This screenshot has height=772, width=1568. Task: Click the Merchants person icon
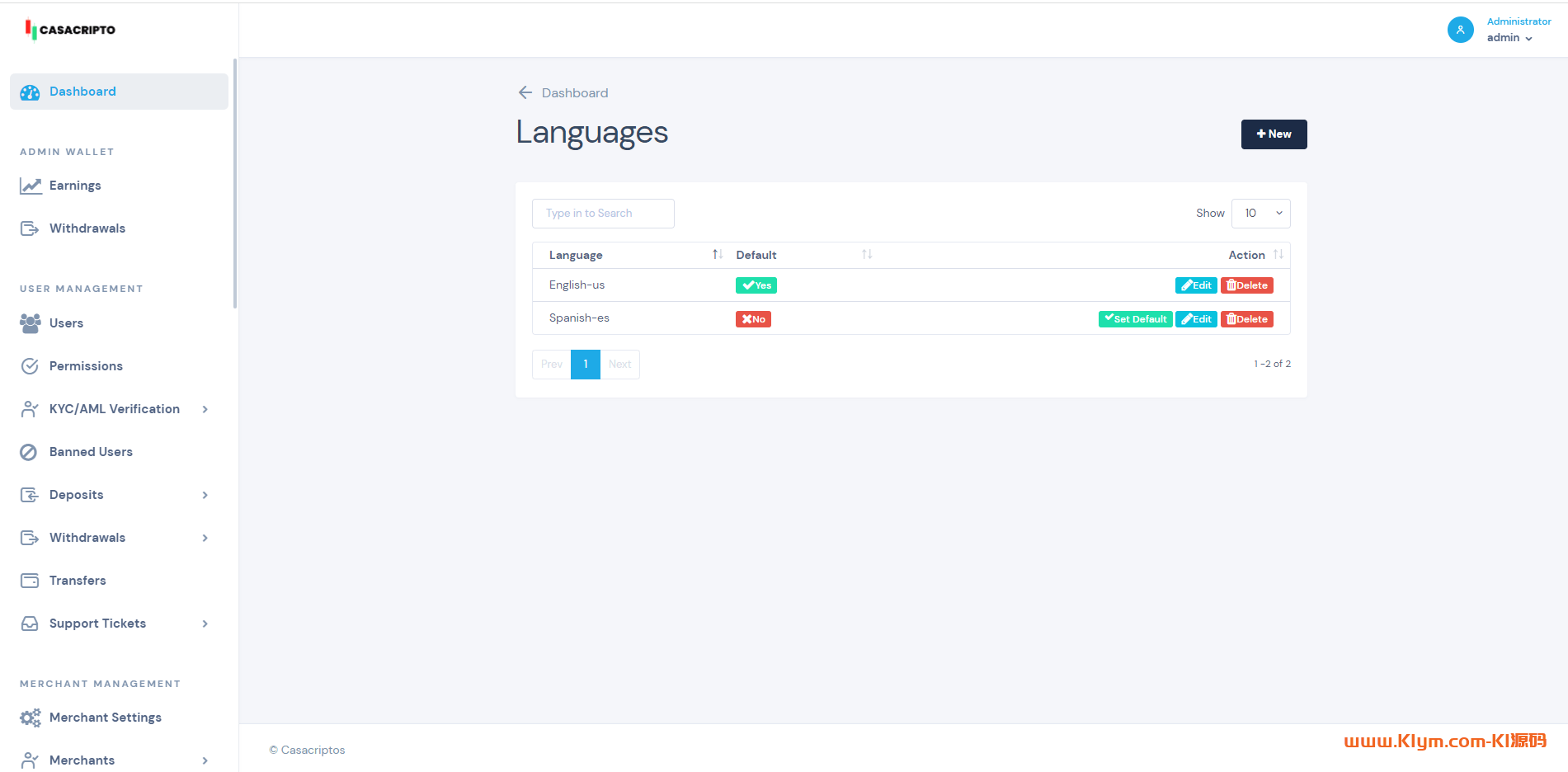[x=30, y=760]
